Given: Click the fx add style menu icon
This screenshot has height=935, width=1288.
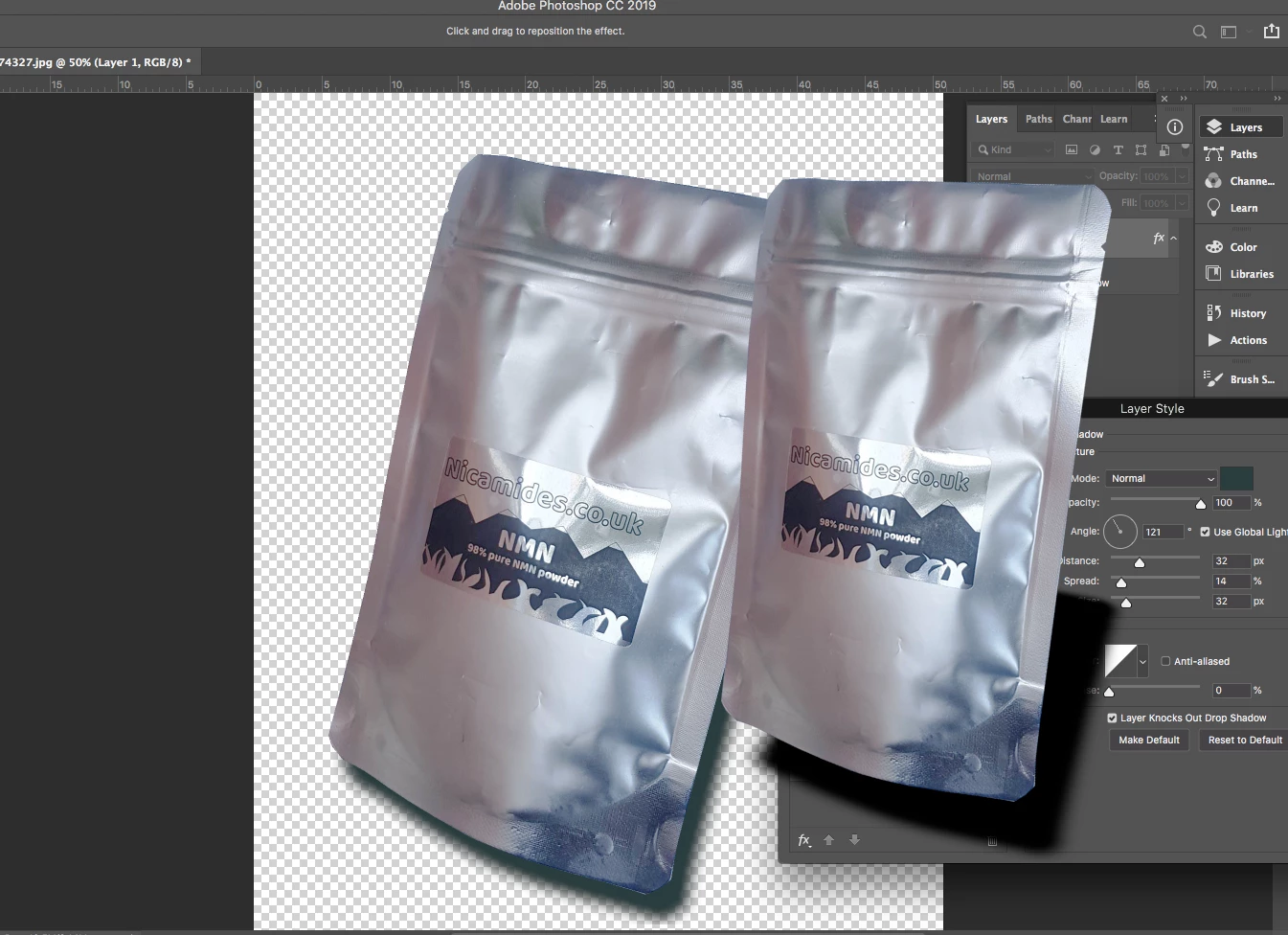Looking at the screenshot, I should click(x=804, y=840).
